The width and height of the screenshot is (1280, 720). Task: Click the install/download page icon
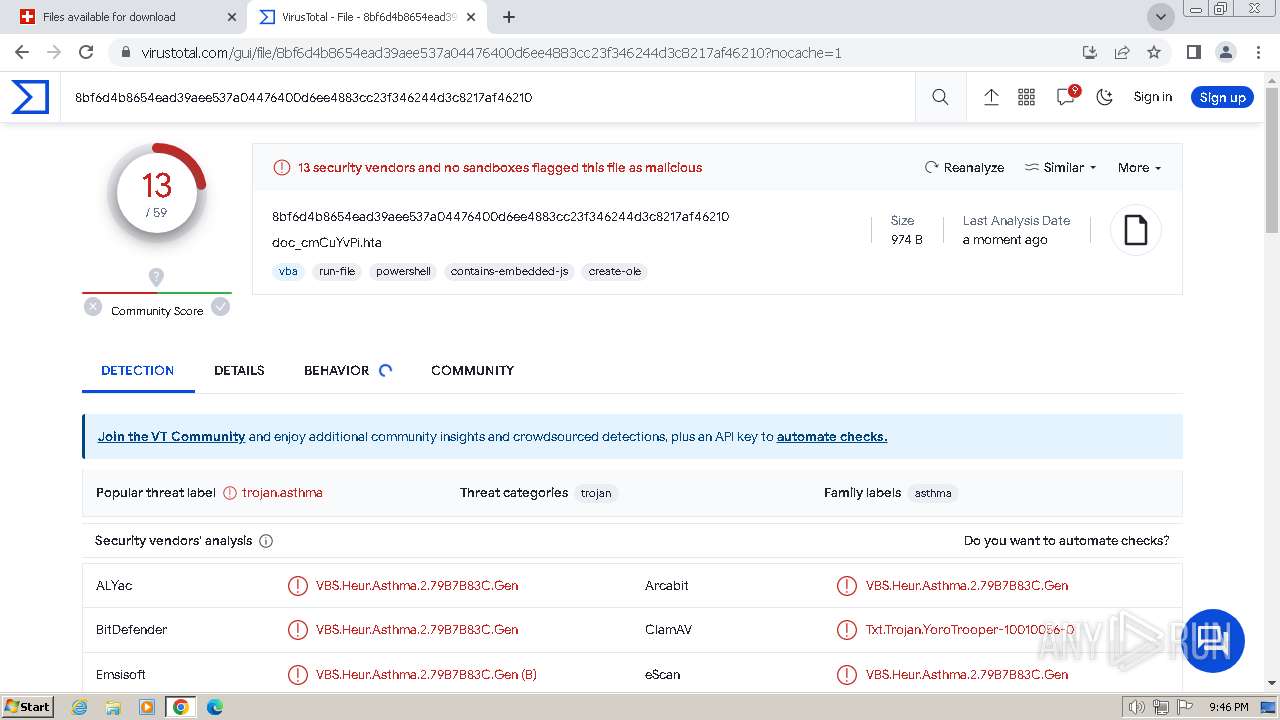1090,52
